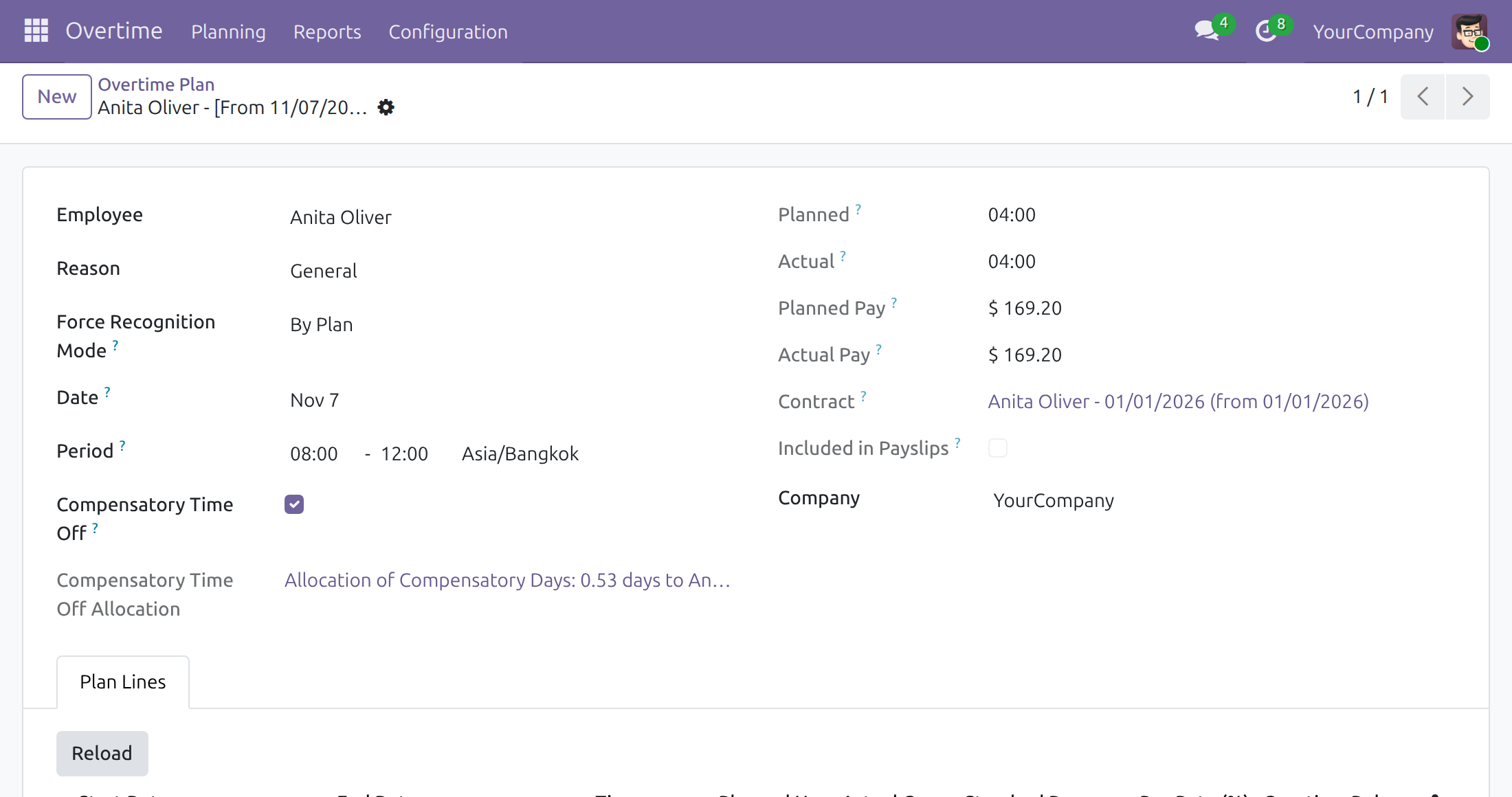This screenshot has width=1512, height=797.
Task: Toggle the Included in Payslips checkbox
Action: (998, 448)
